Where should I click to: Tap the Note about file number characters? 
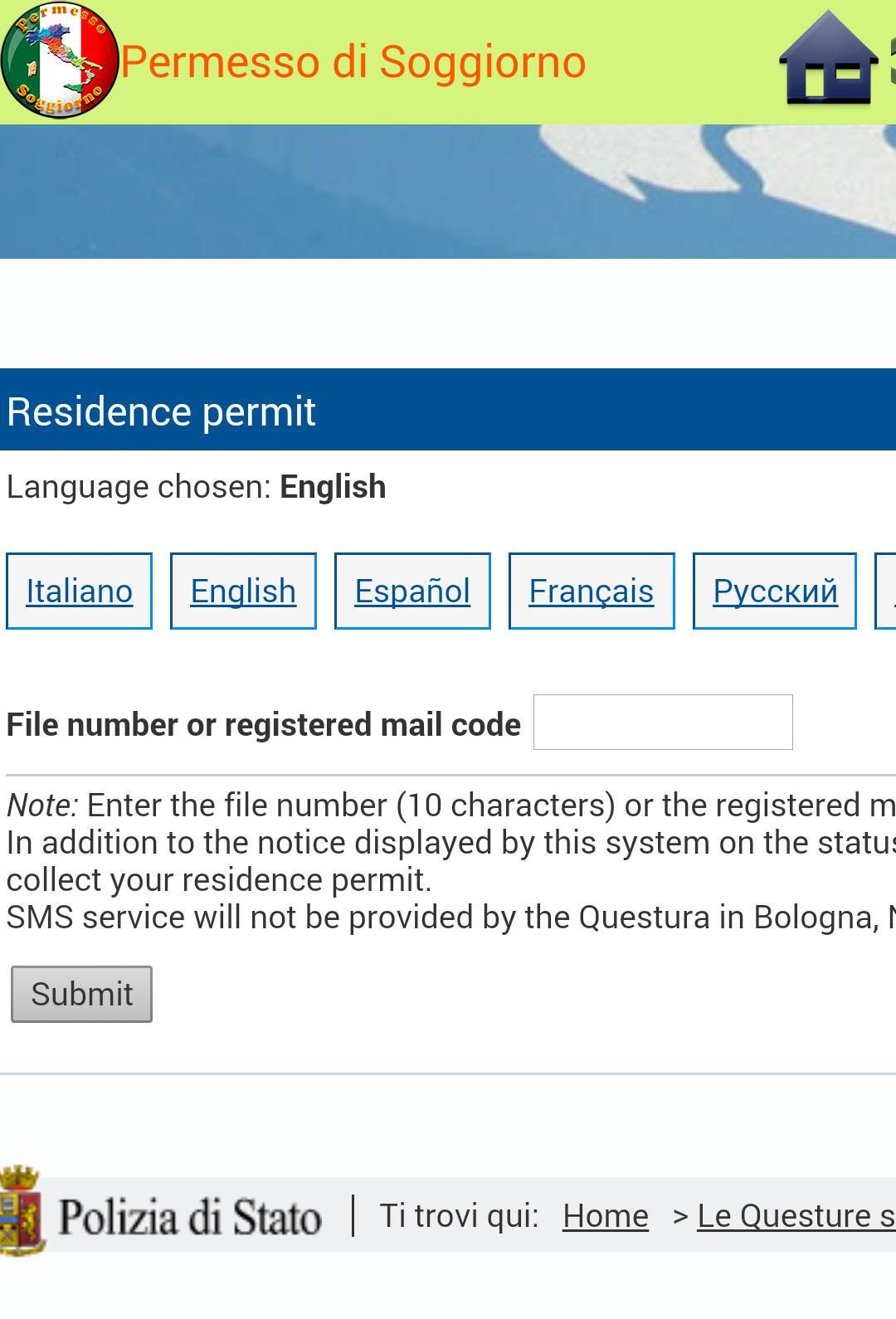point(448,806)
